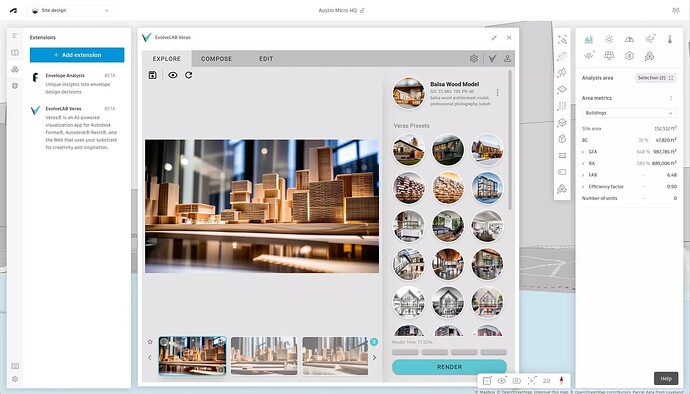Choose the blue glass building preset
This screenshot has height=394, width=690.
tap(487, 188)
